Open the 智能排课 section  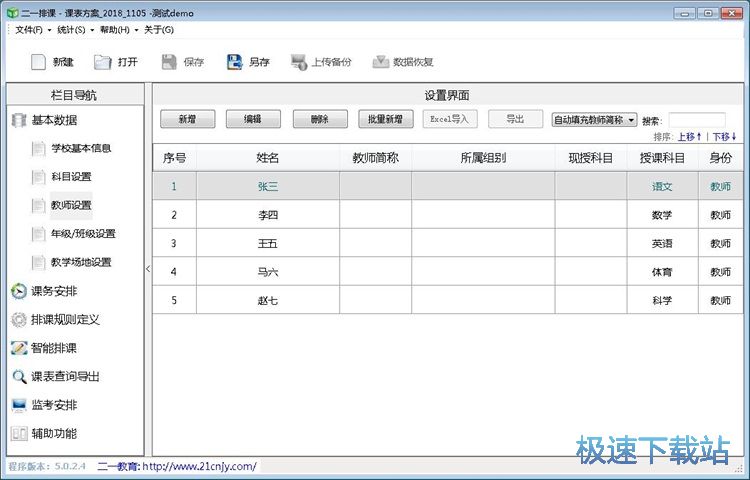54,348
